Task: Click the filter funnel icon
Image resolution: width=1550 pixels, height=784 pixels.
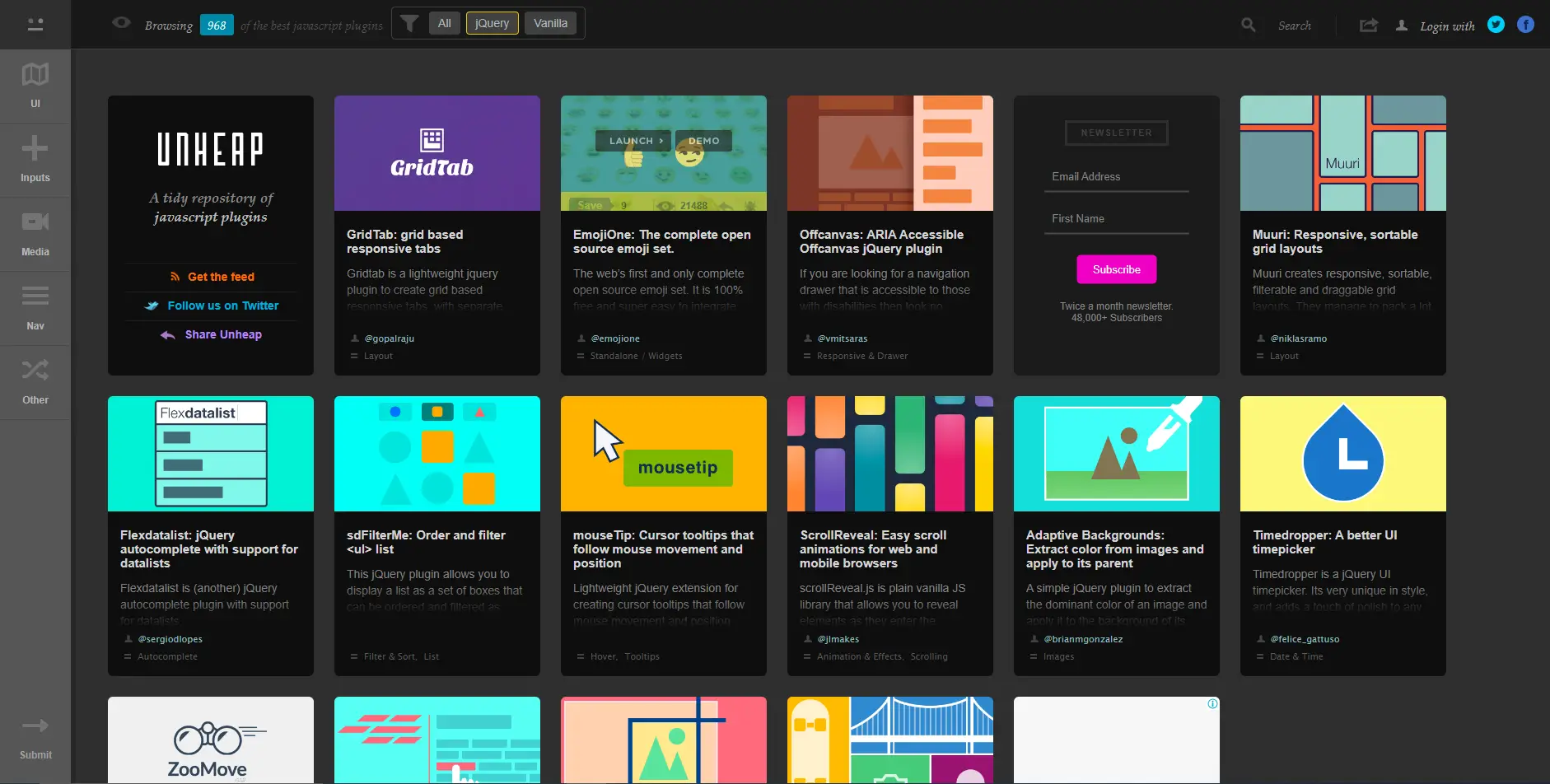Action: [x=409, y=23]
